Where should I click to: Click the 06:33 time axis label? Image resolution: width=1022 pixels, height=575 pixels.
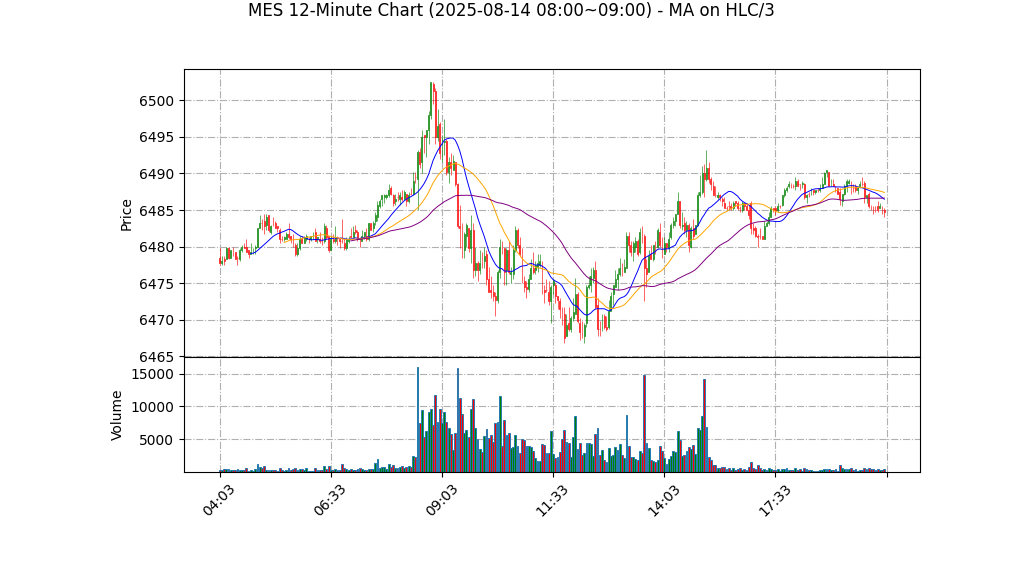tap(329, 501)
